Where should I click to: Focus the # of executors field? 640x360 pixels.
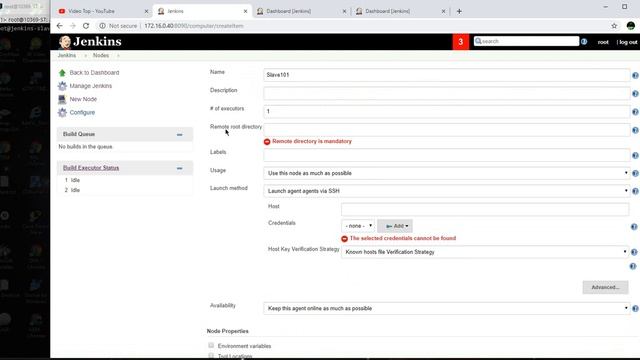pyautogui.click(x=447, y=111)
